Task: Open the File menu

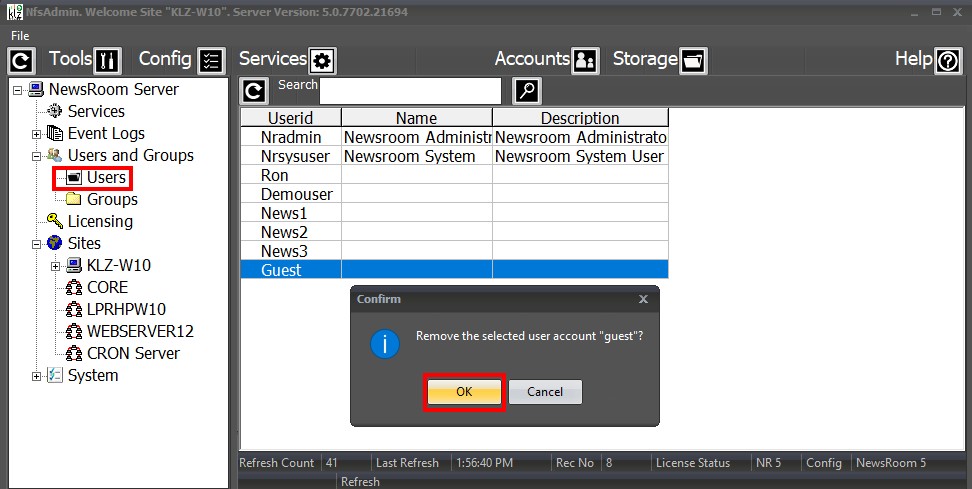Action: coord(20,35)
